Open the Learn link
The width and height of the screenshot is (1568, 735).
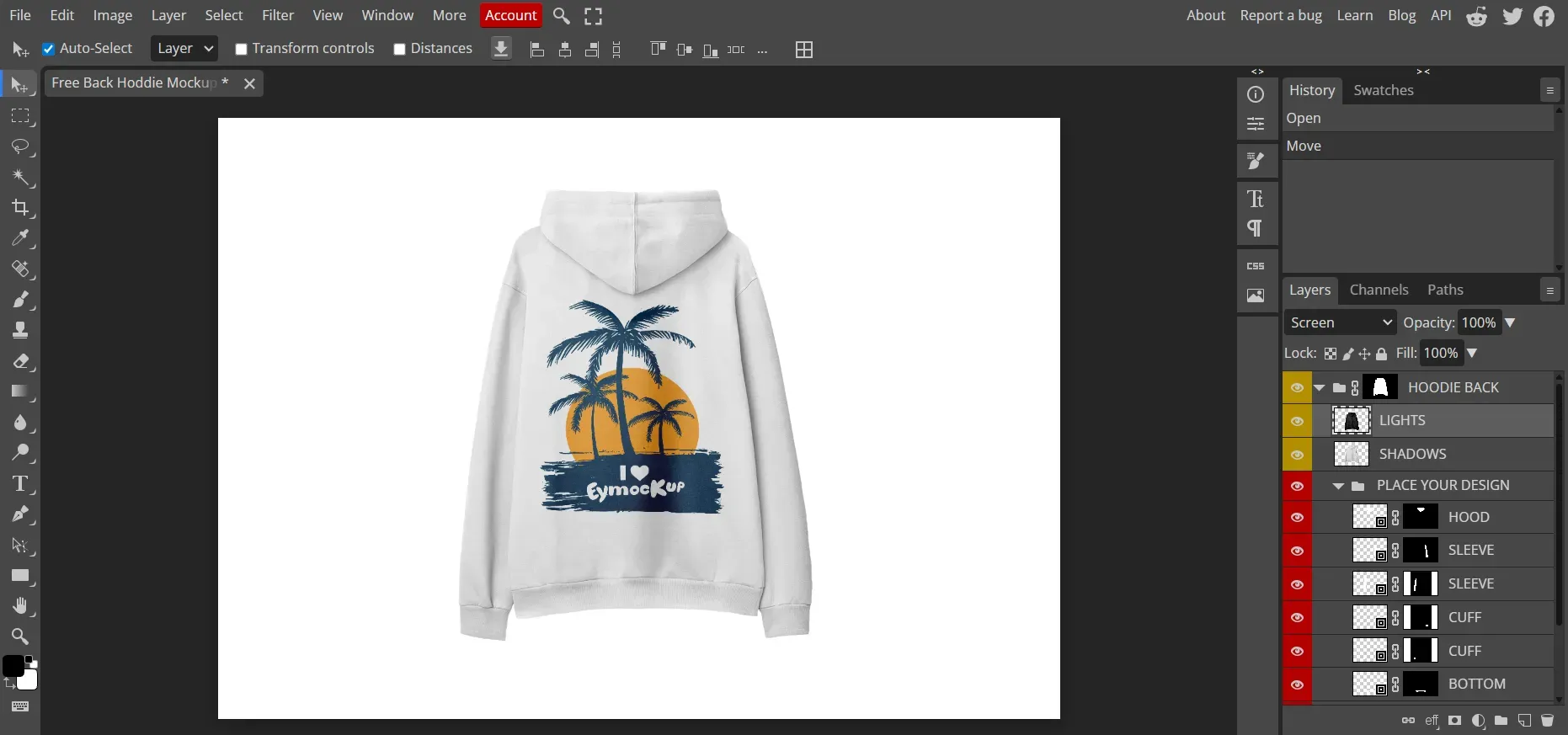(x=1354, y=15)
